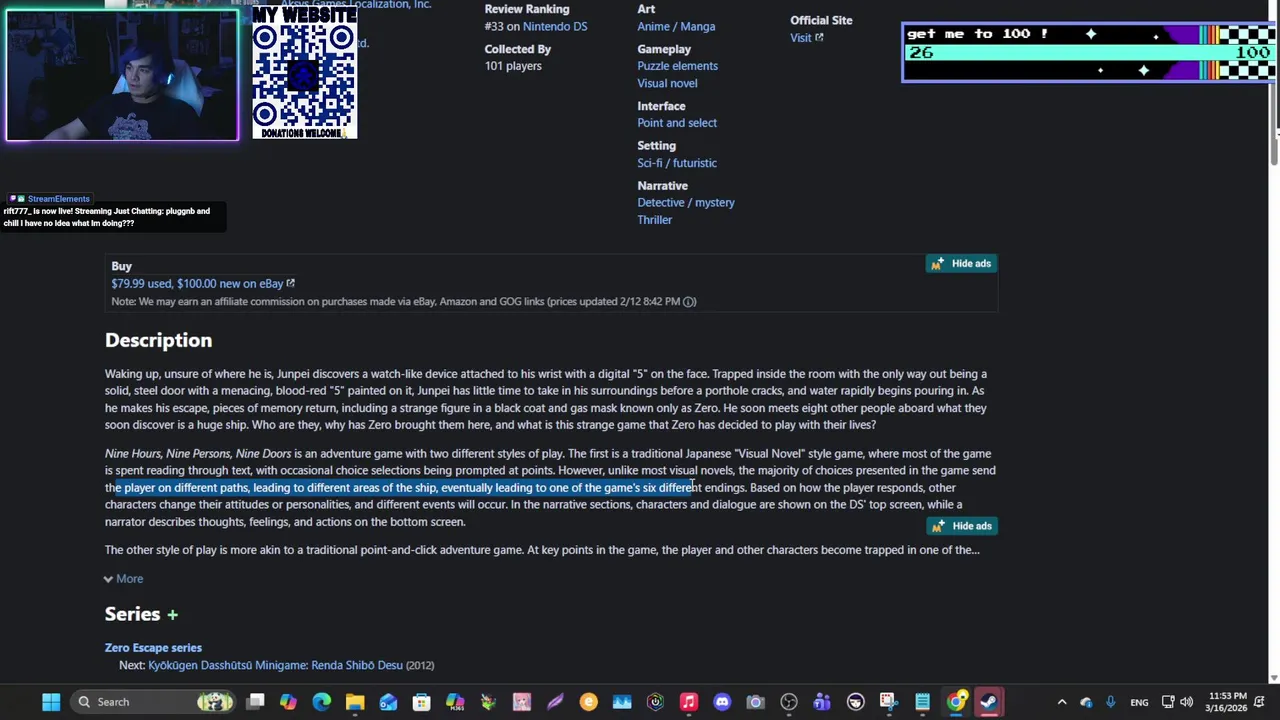Follow the Visual novel gameplay link

[x=667, y=83]
